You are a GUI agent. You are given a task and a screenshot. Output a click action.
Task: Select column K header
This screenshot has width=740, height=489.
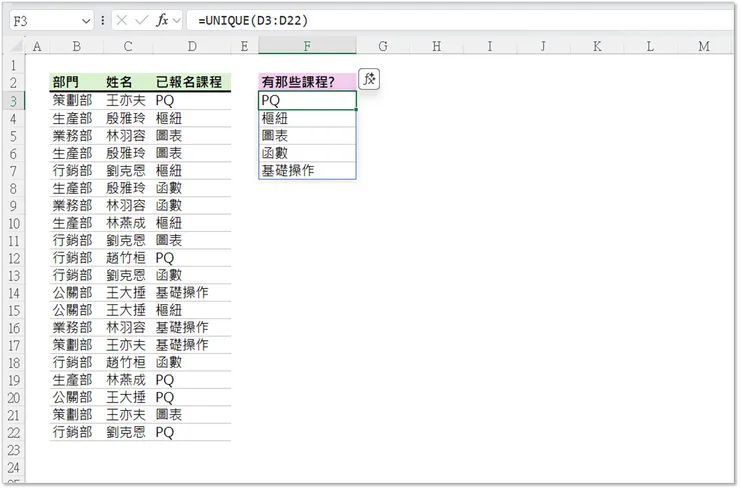pyautogui.click(x=597, y=46)
